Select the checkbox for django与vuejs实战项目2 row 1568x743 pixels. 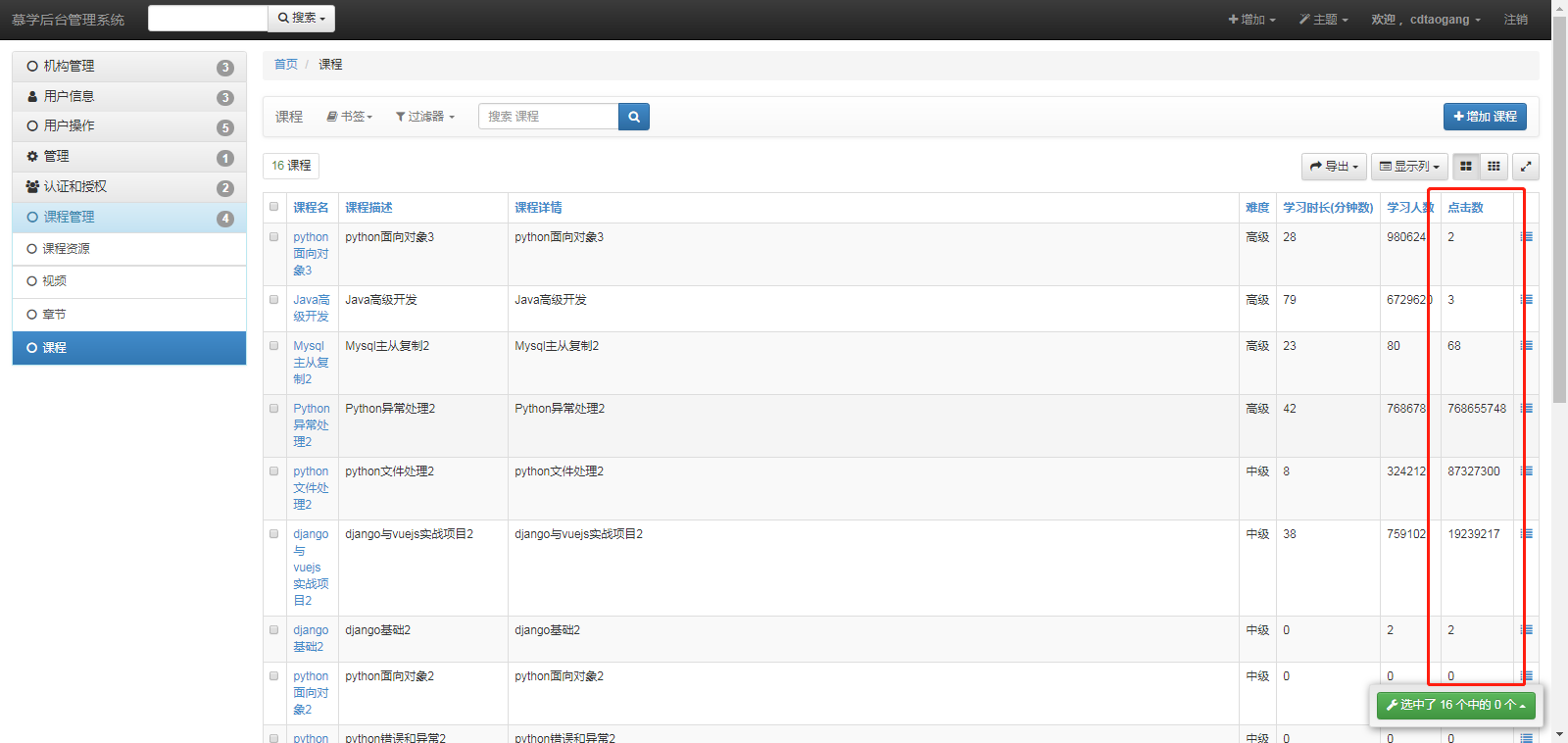pos(274,533)
